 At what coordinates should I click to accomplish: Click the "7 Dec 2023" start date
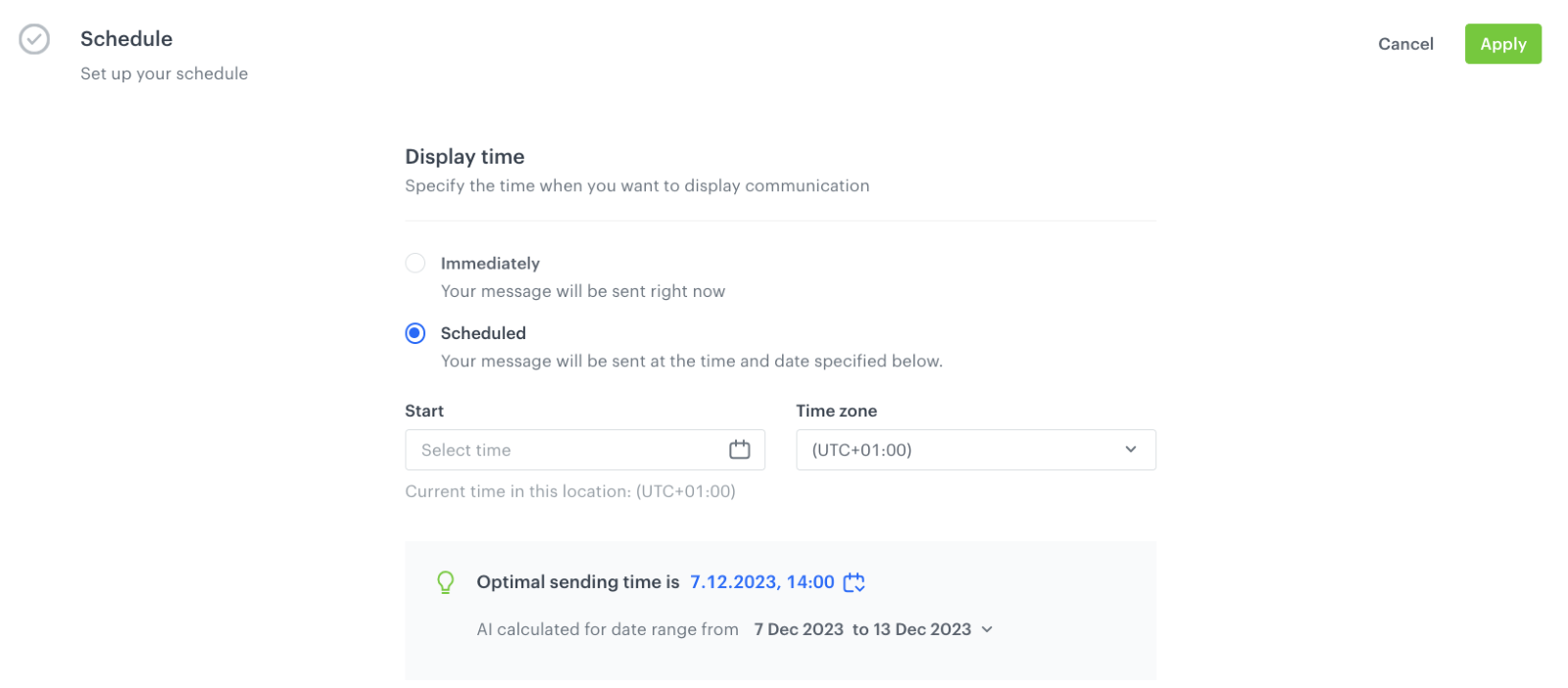(798, 629)
